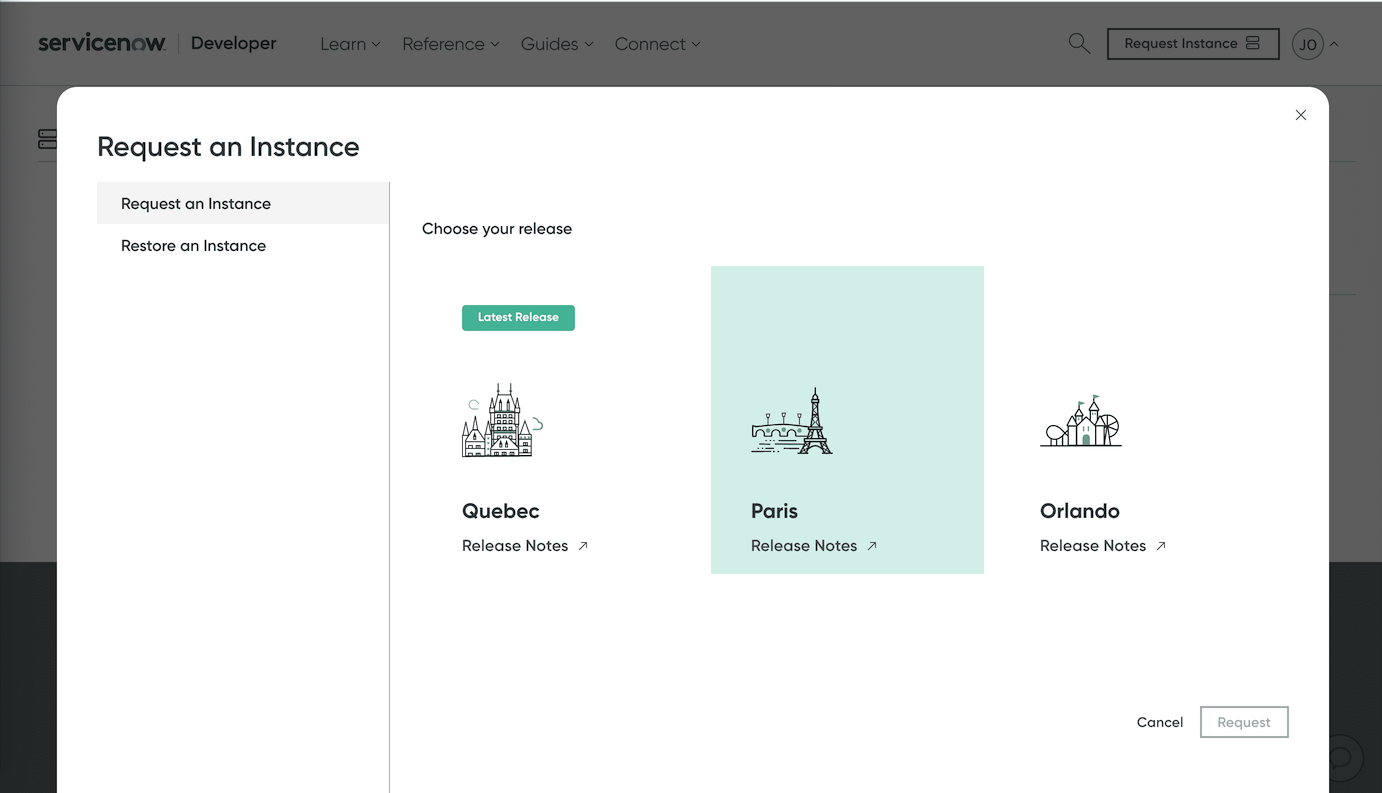Select the Quebec castle illustration
Screen dimensions: 1382x793
[502, 421]
